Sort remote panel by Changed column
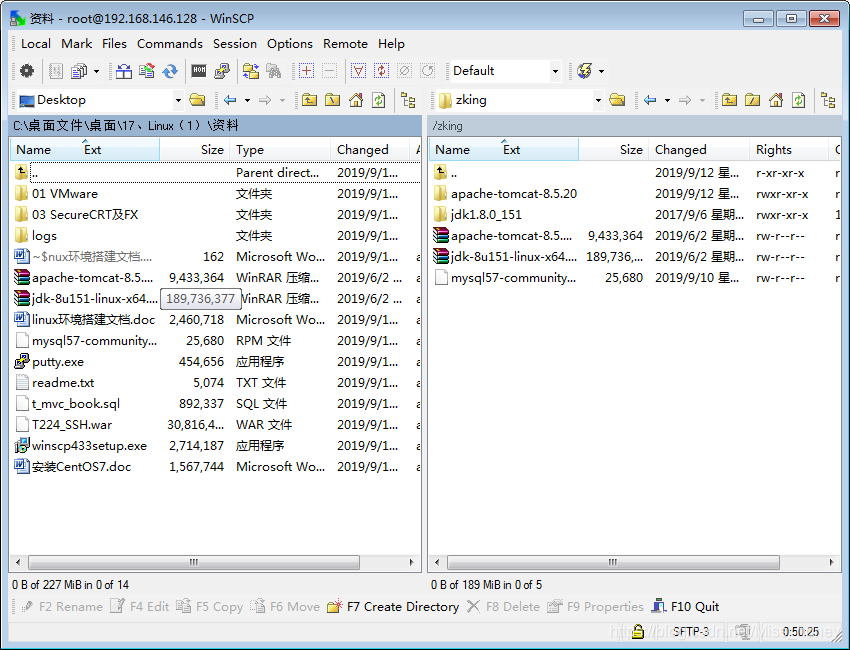Screen dimensions: 850x650 699,150
